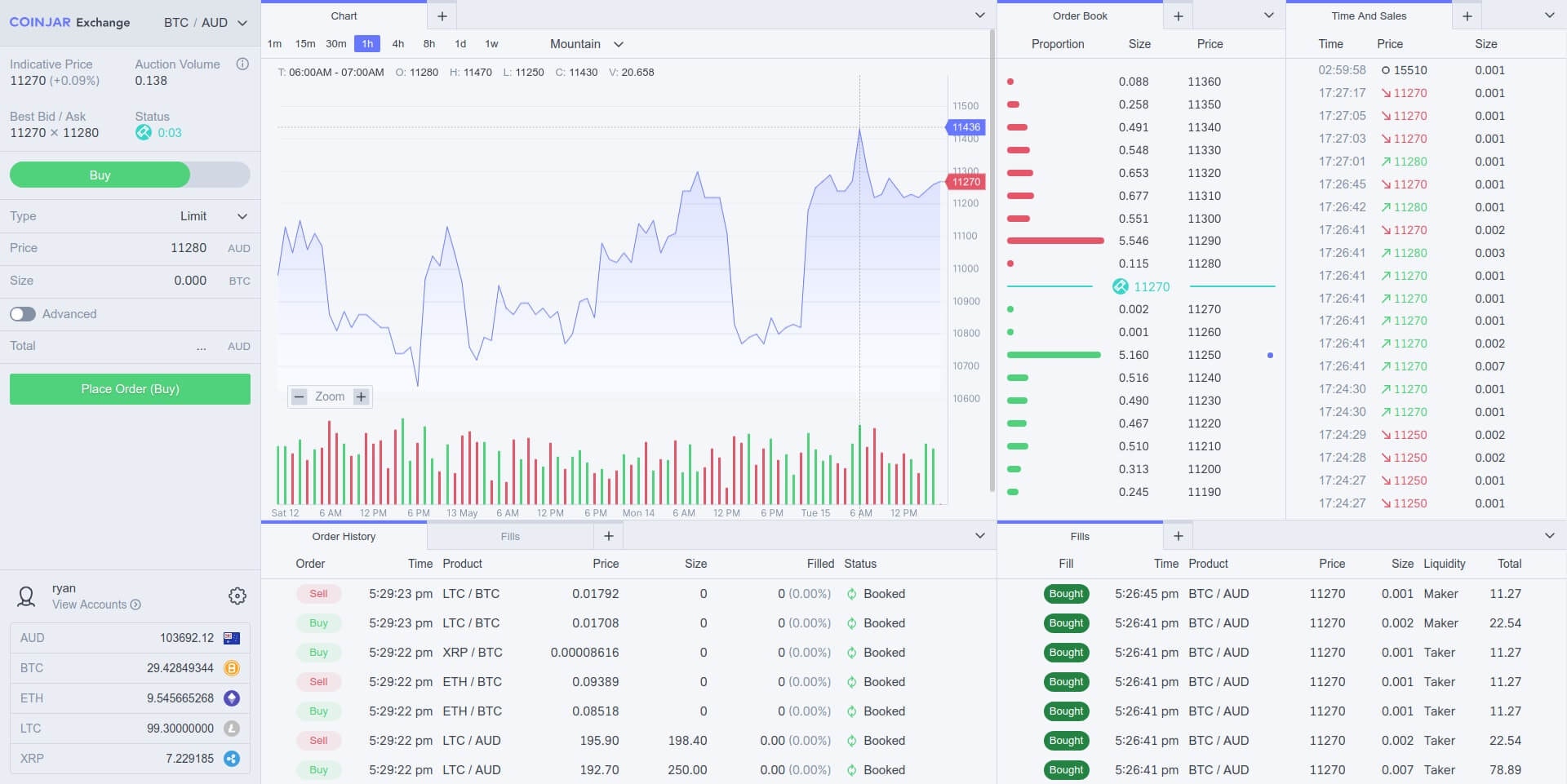1567x784 pixels.
Task: Select the 8h chart interval
Action: (429, 44)
